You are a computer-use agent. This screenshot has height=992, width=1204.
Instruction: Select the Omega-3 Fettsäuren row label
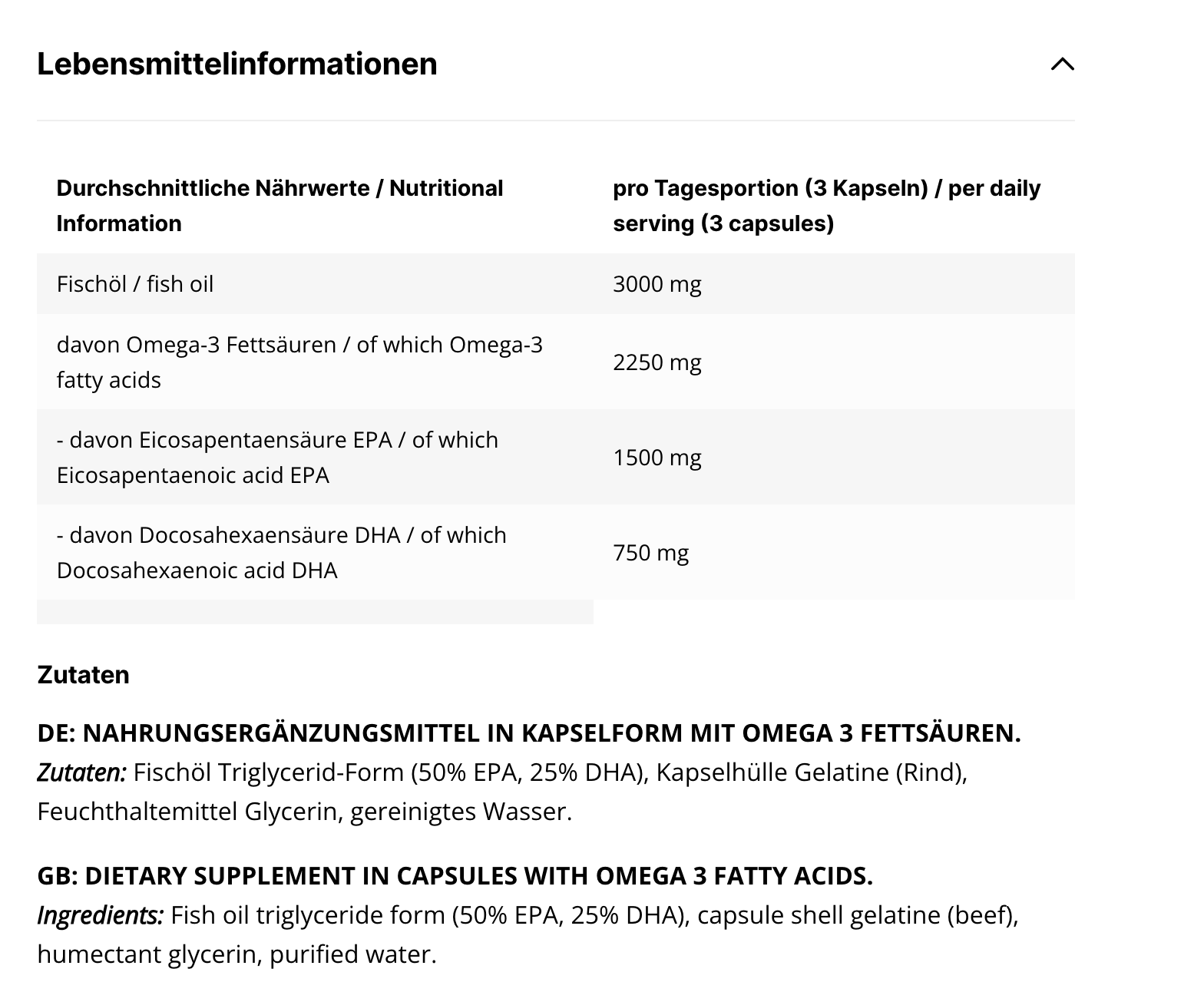tap(299, 362)
